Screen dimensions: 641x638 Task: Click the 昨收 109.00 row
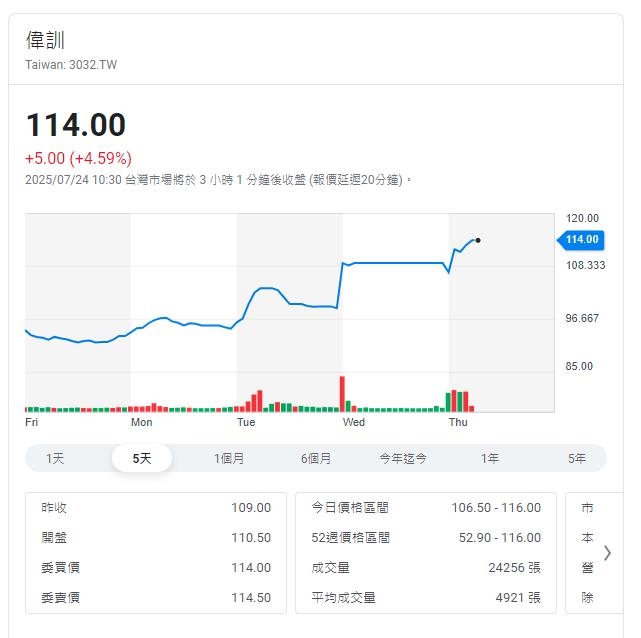[156, 508]
